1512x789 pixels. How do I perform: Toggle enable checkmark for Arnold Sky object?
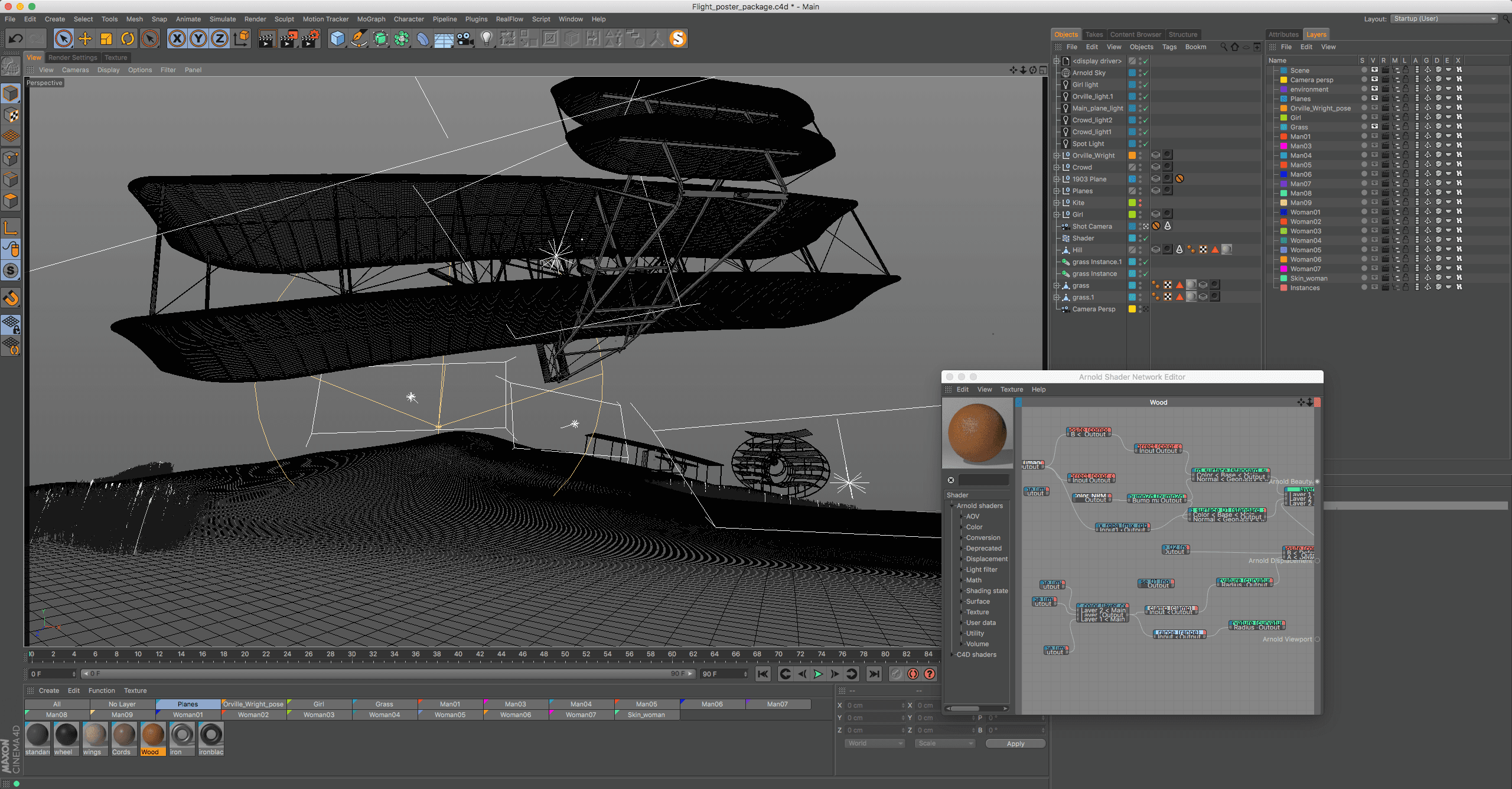pyautogui.click(x=1145, y=73)
